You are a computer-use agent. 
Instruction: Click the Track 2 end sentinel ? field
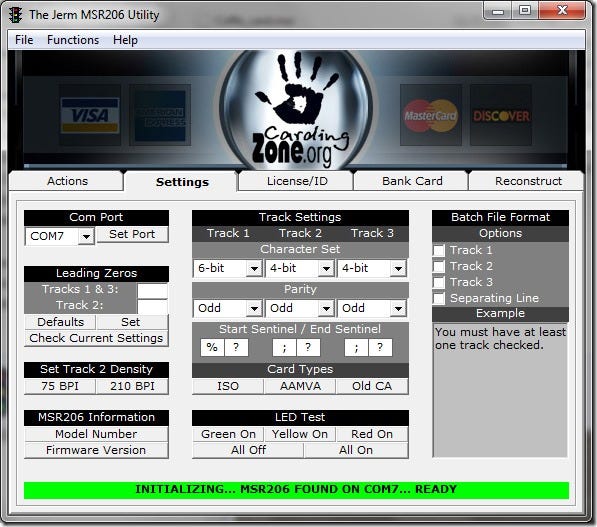point(308,347)
